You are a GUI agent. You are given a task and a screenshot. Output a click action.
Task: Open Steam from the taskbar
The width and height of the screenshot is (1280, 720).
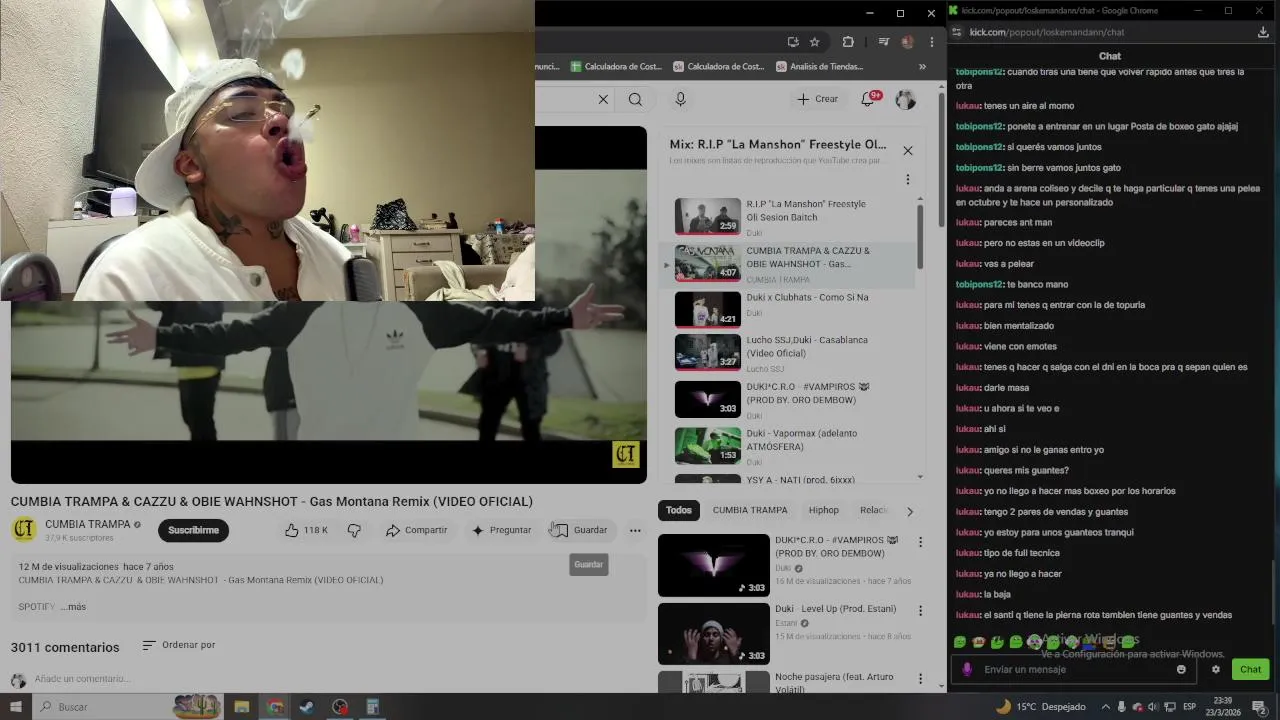pyautogui.click(x=306, y=707)
